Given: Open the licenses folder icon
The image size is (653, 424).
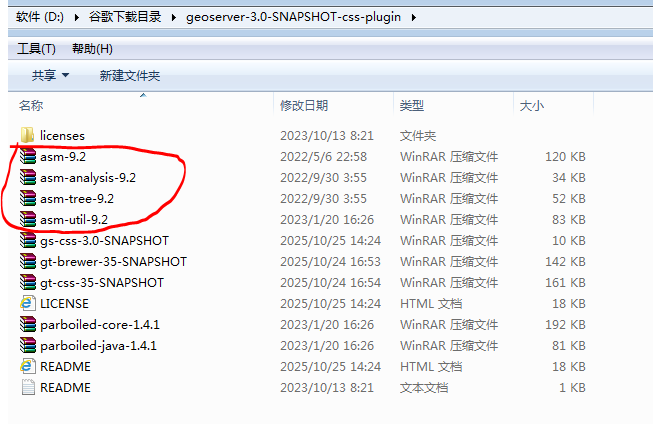Looking at the screenshot, I should 27,135.
